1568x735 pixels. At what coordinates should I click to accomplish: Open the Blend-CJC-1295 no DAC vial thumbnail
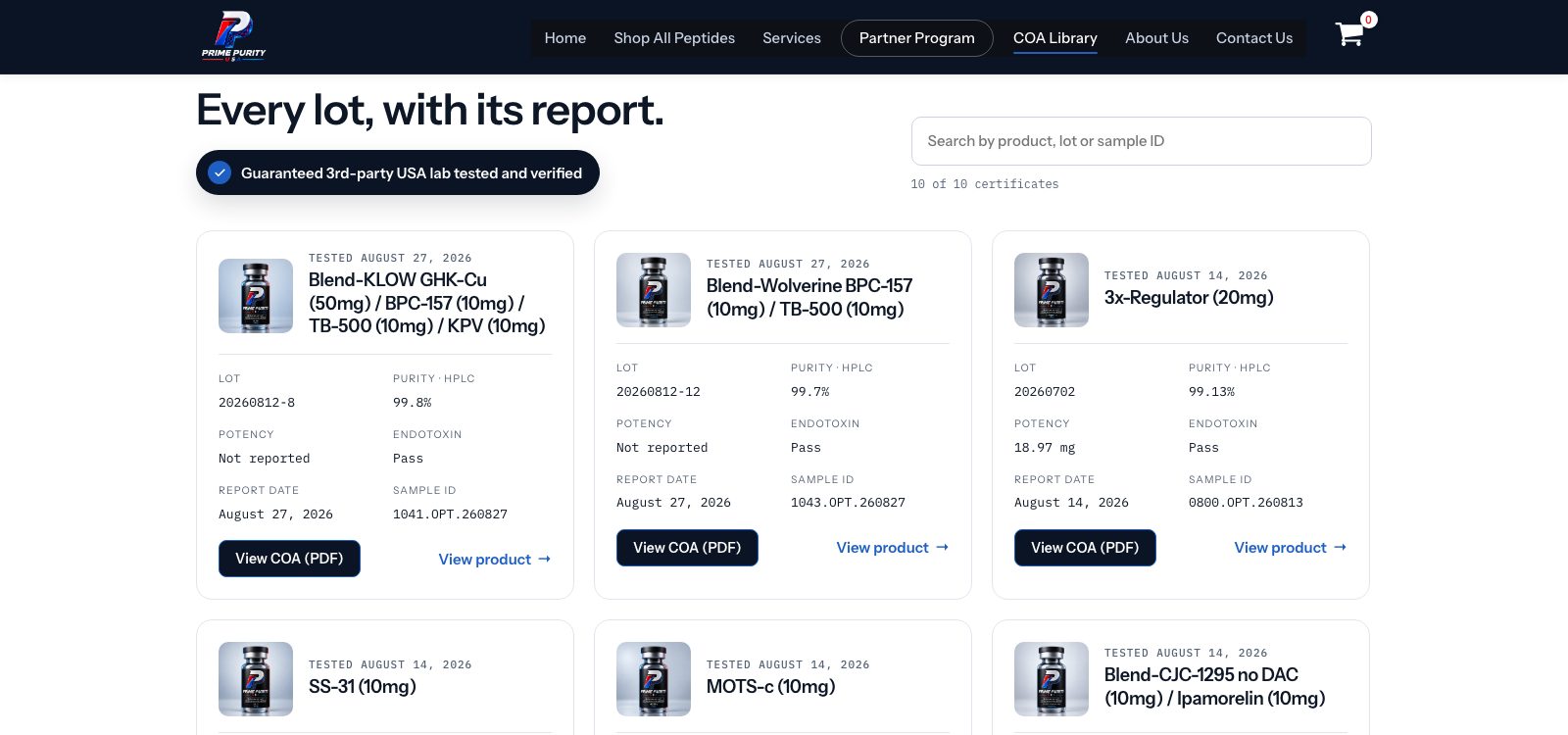1052,679
